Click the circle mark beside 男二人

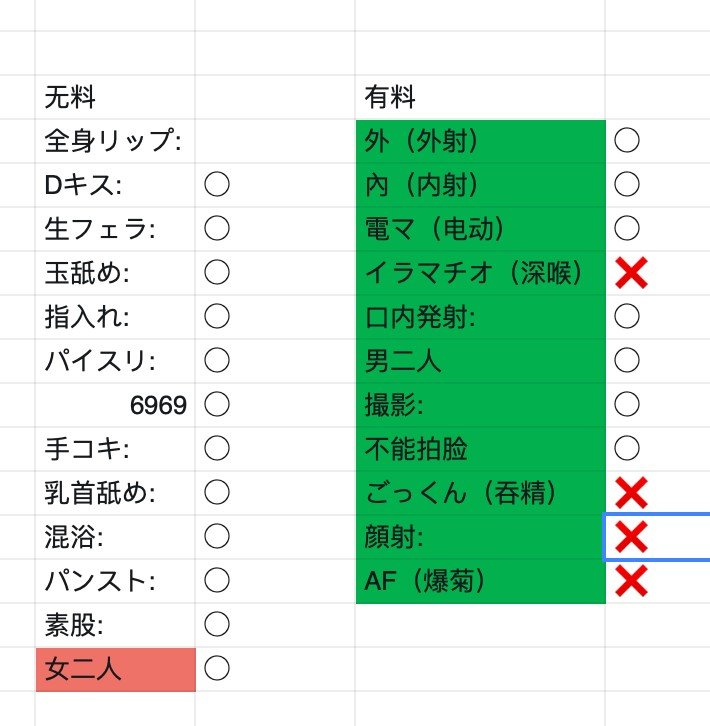[x=627, y=360]
